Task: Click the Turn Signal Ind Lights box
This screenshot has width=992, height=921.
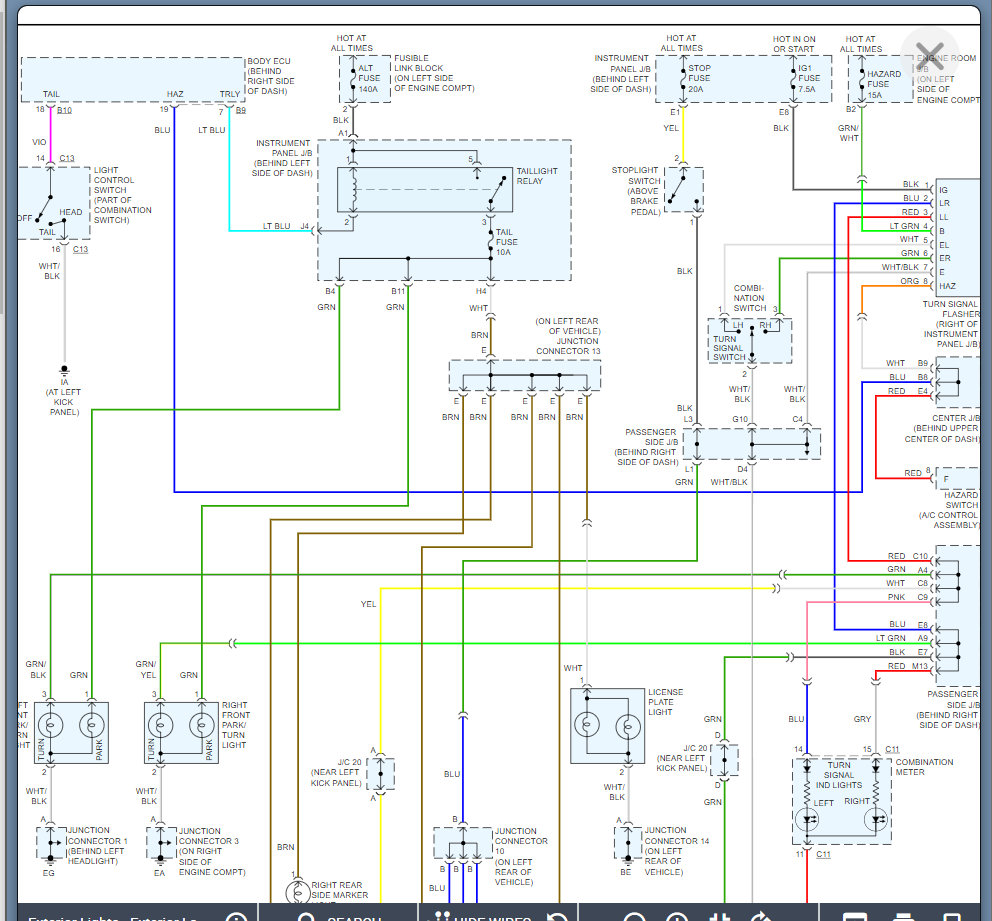Action: 841,802
